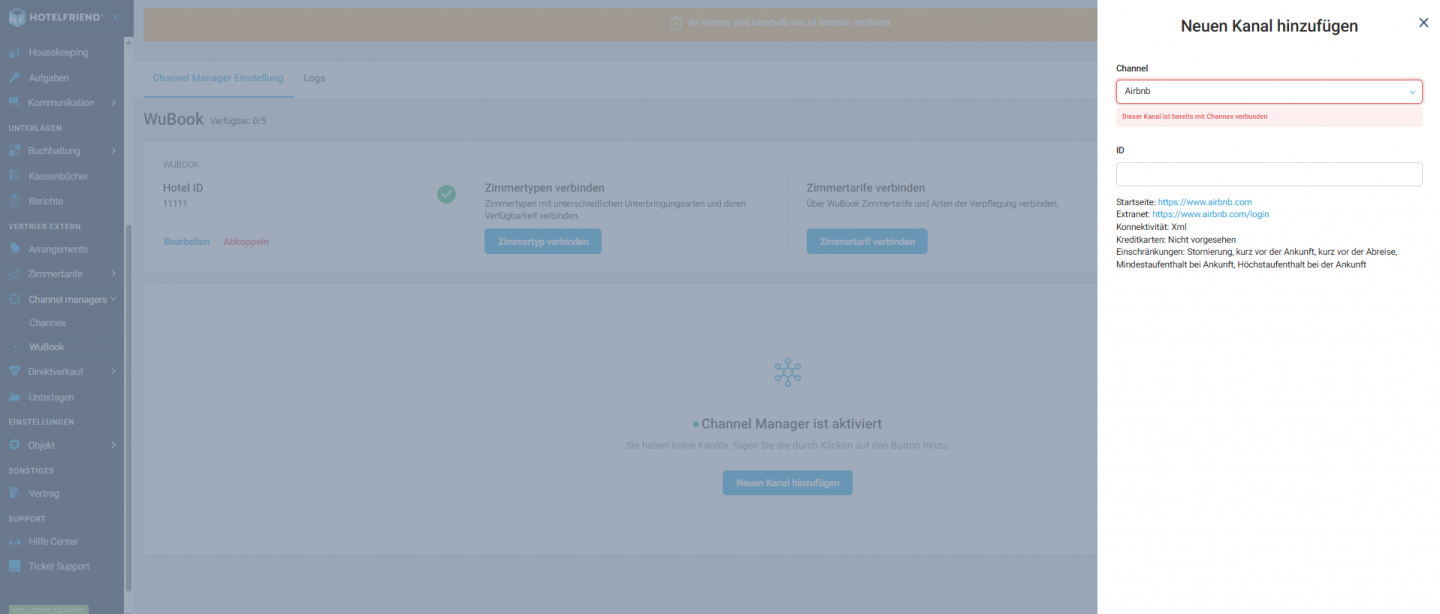Click the Zimmertarife chart icon
This screenshot has height=614, width=1440.
pos(15,273)
